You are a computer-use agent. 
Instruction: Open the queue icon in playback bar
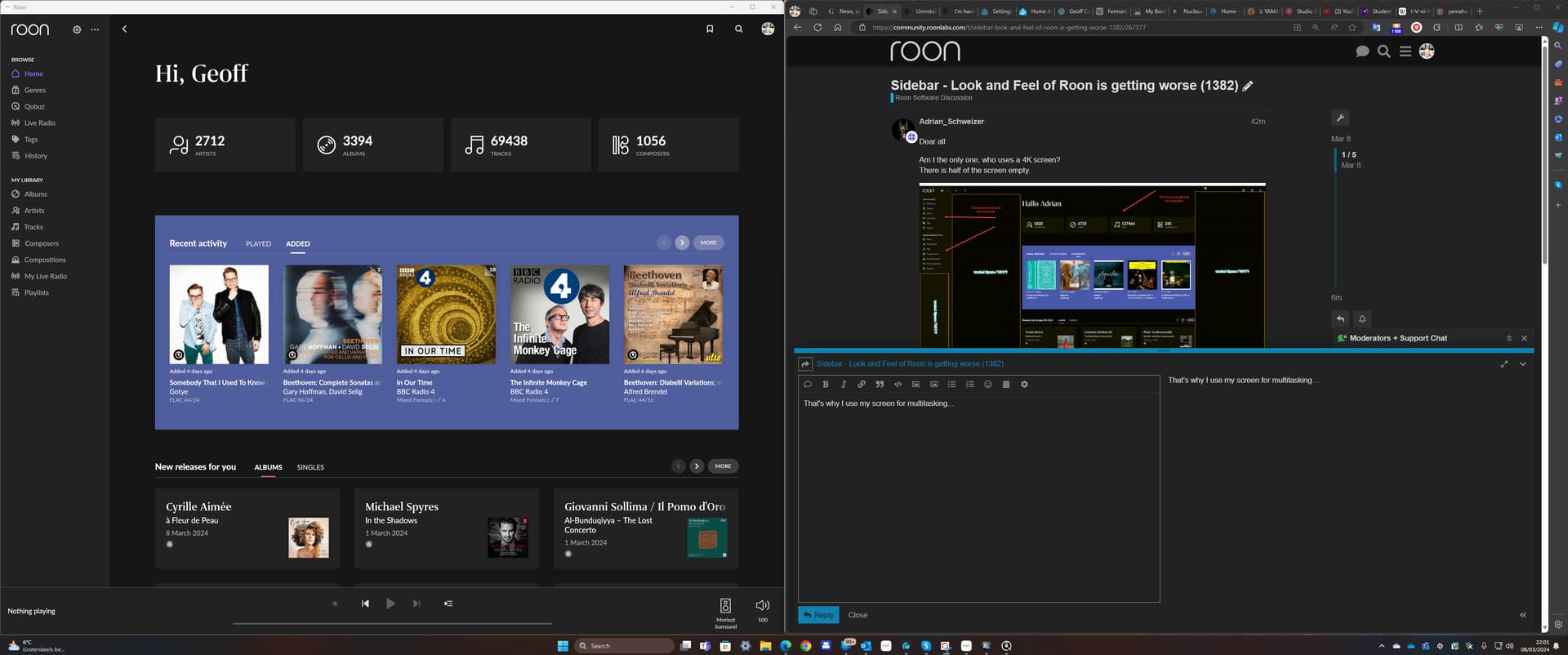pos(448,604)
